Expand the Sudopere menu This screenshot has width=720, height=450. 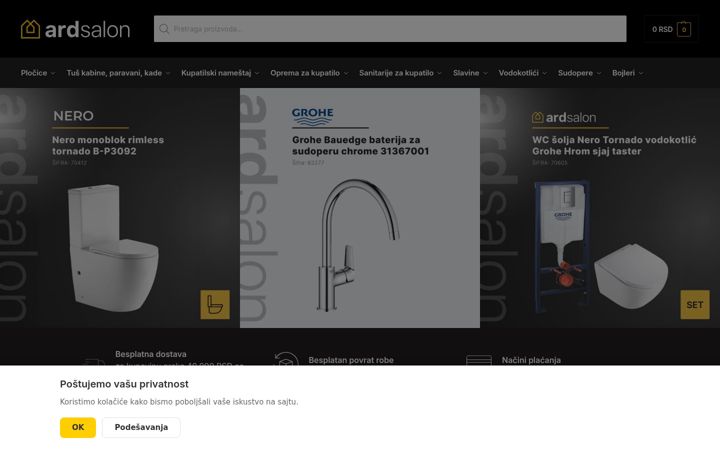(x=579, y=73)
